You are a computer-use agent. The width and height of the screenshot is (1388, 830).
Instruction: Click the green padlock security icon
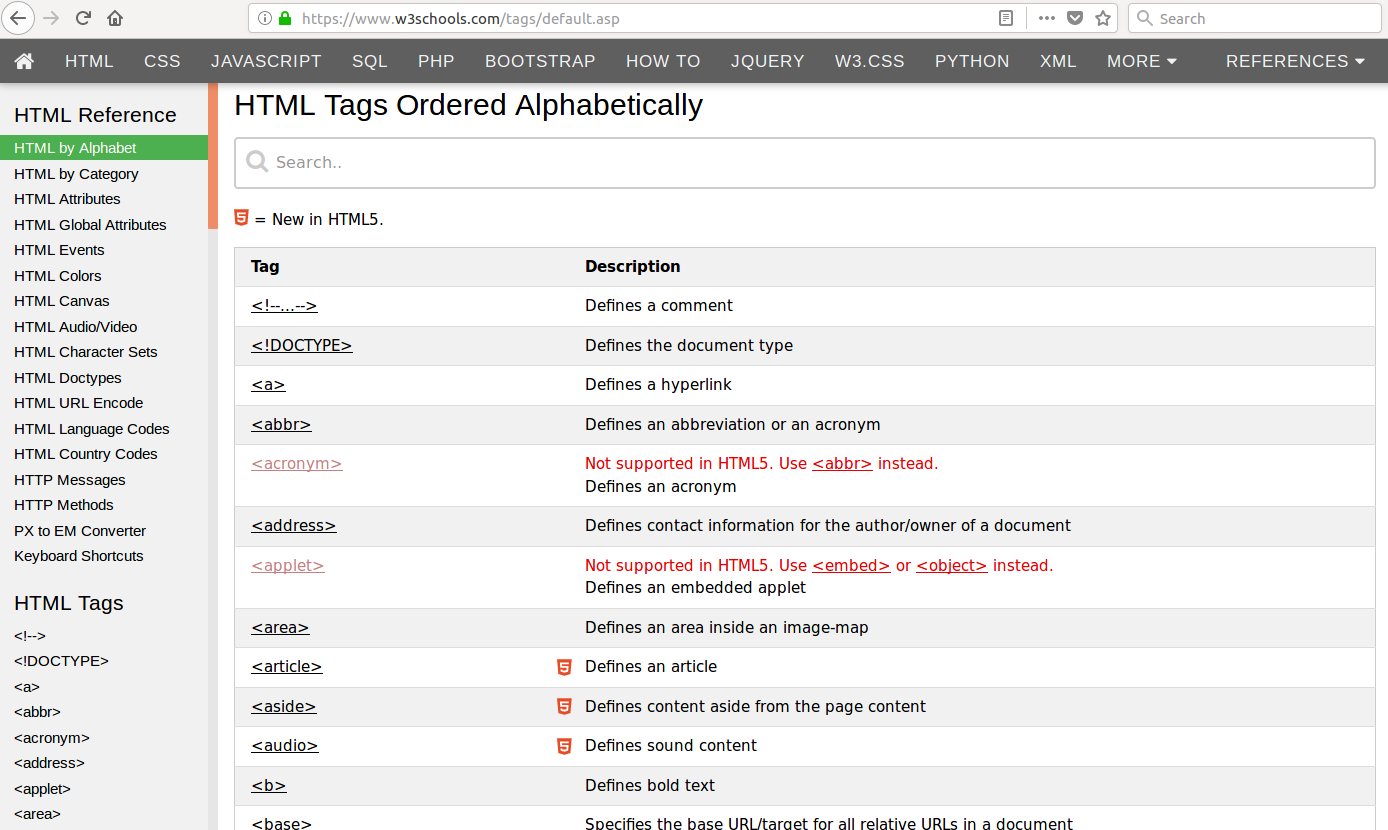286,18
